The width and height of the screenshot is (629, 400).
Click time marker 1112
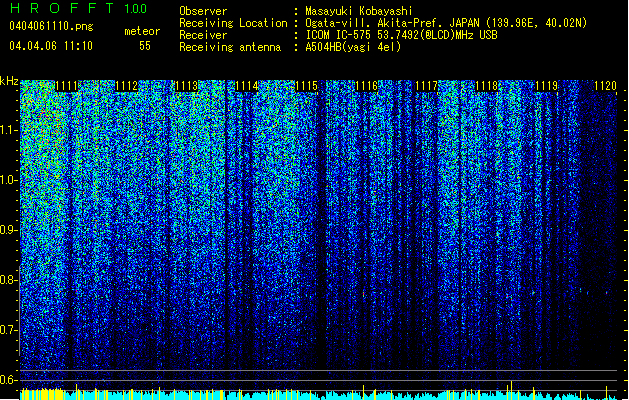coord(126,86)
